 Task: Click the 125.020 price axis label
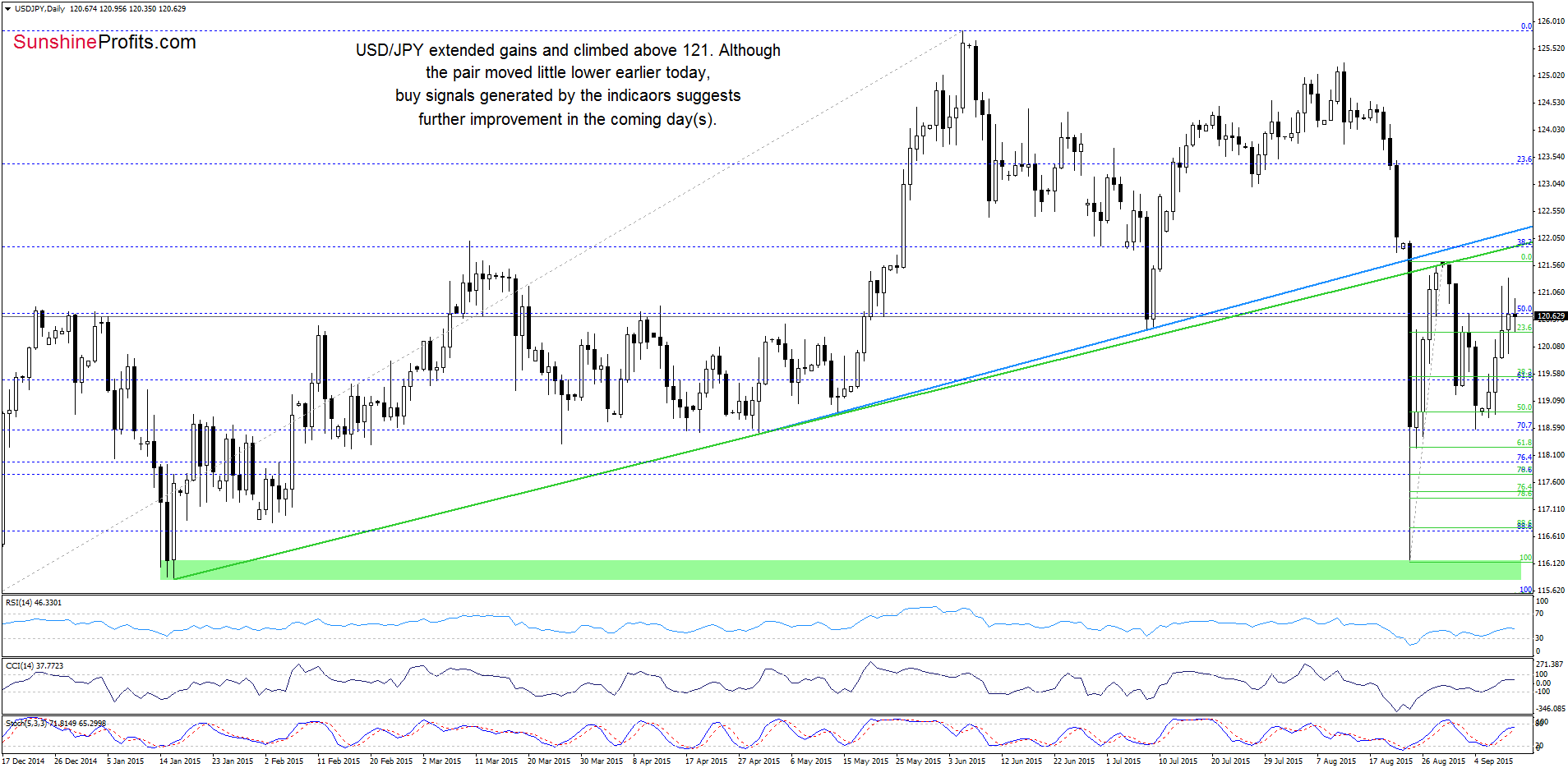click(1551, 76)
